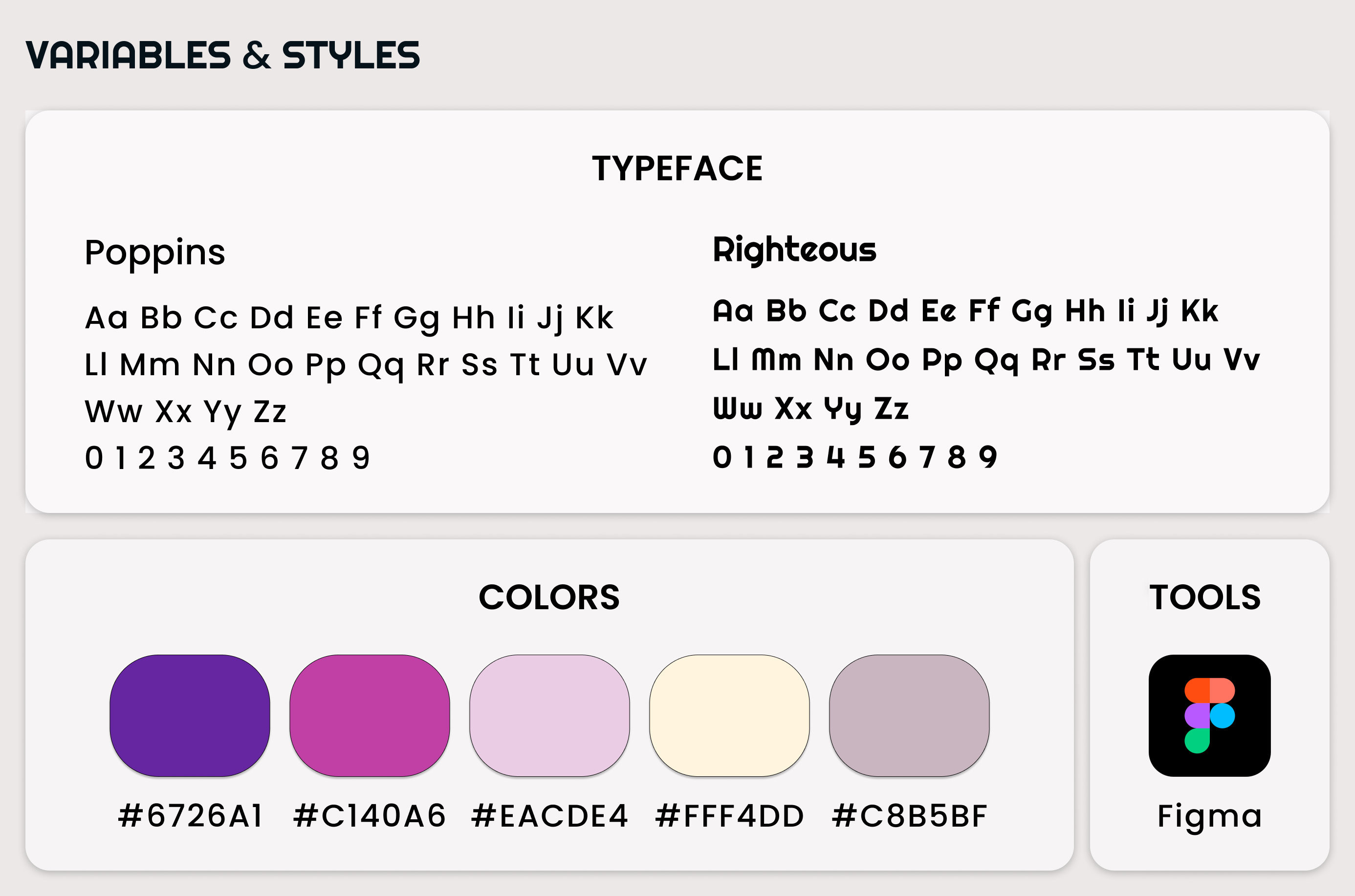The image size is (1355, 896).
Task: Click the Figma app icon
Action: click(x=1209, y=715)
